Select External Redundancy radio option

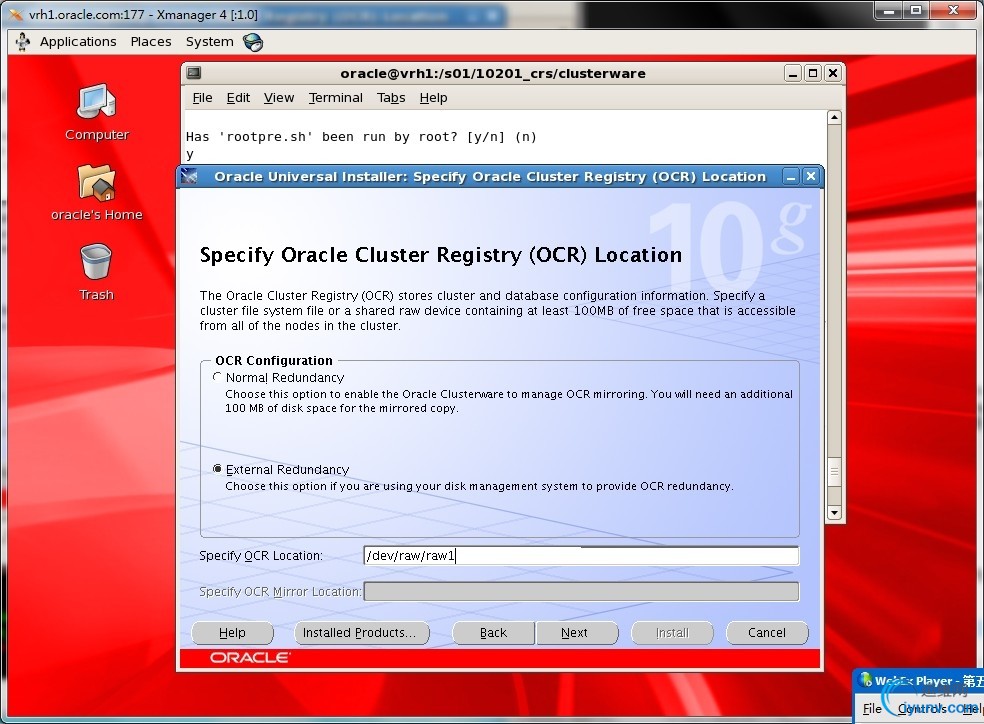pyautogui.click(x=217, y=469)
